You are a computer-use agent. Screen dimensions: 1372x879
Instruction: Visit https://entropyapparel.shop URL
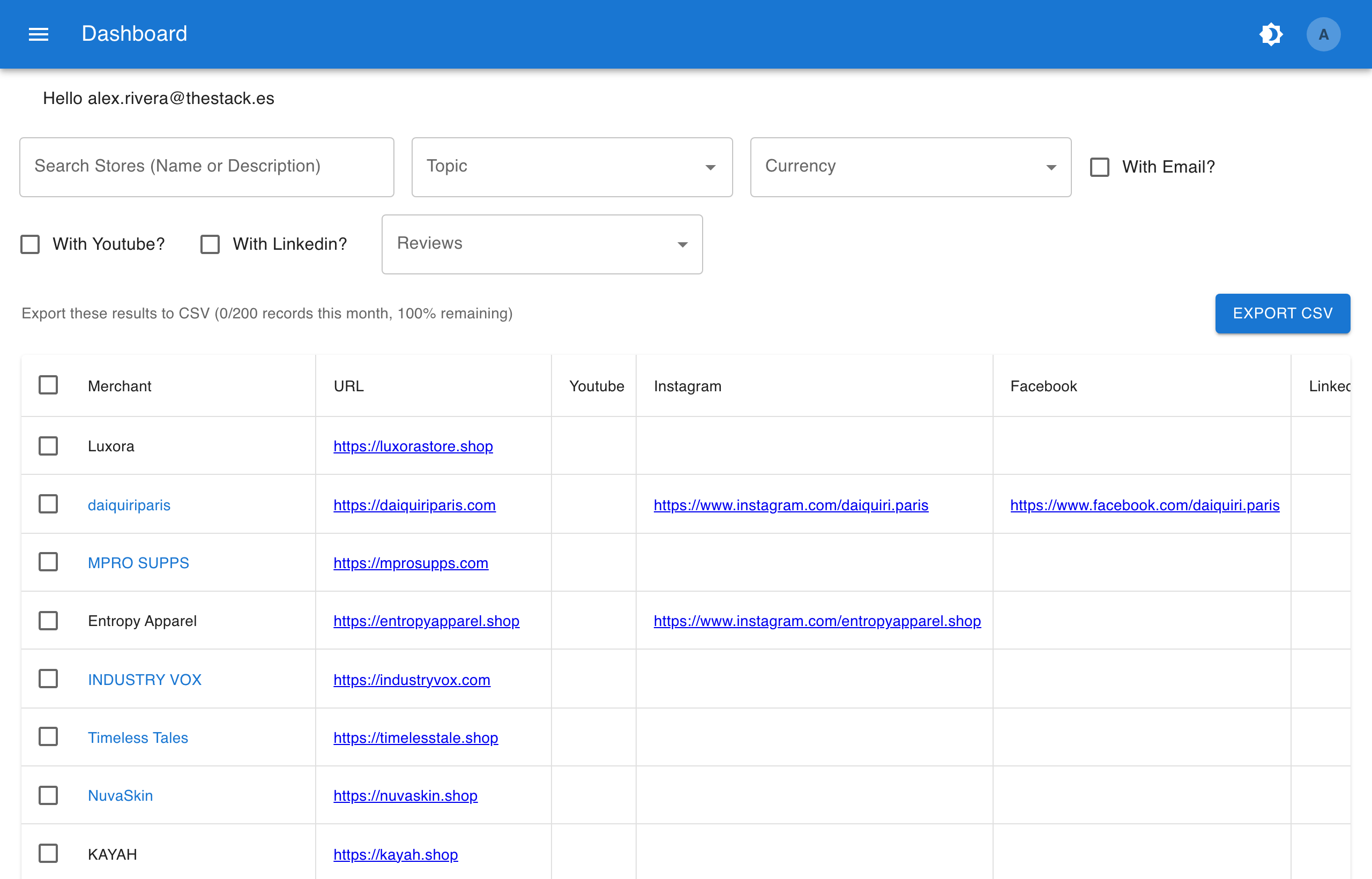point(426,621)
